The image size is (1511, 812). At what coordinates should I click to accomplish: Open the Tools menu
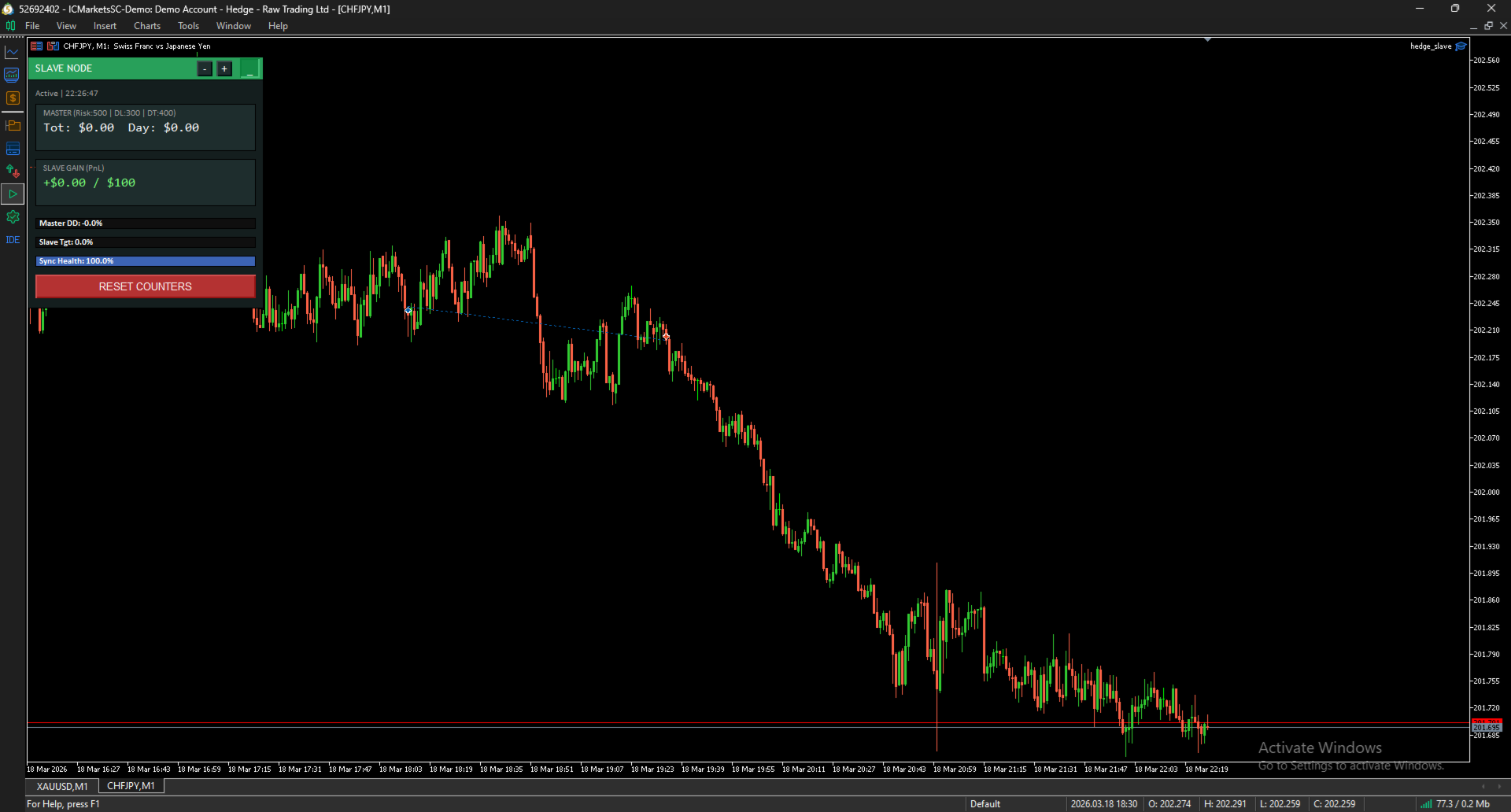188,26
